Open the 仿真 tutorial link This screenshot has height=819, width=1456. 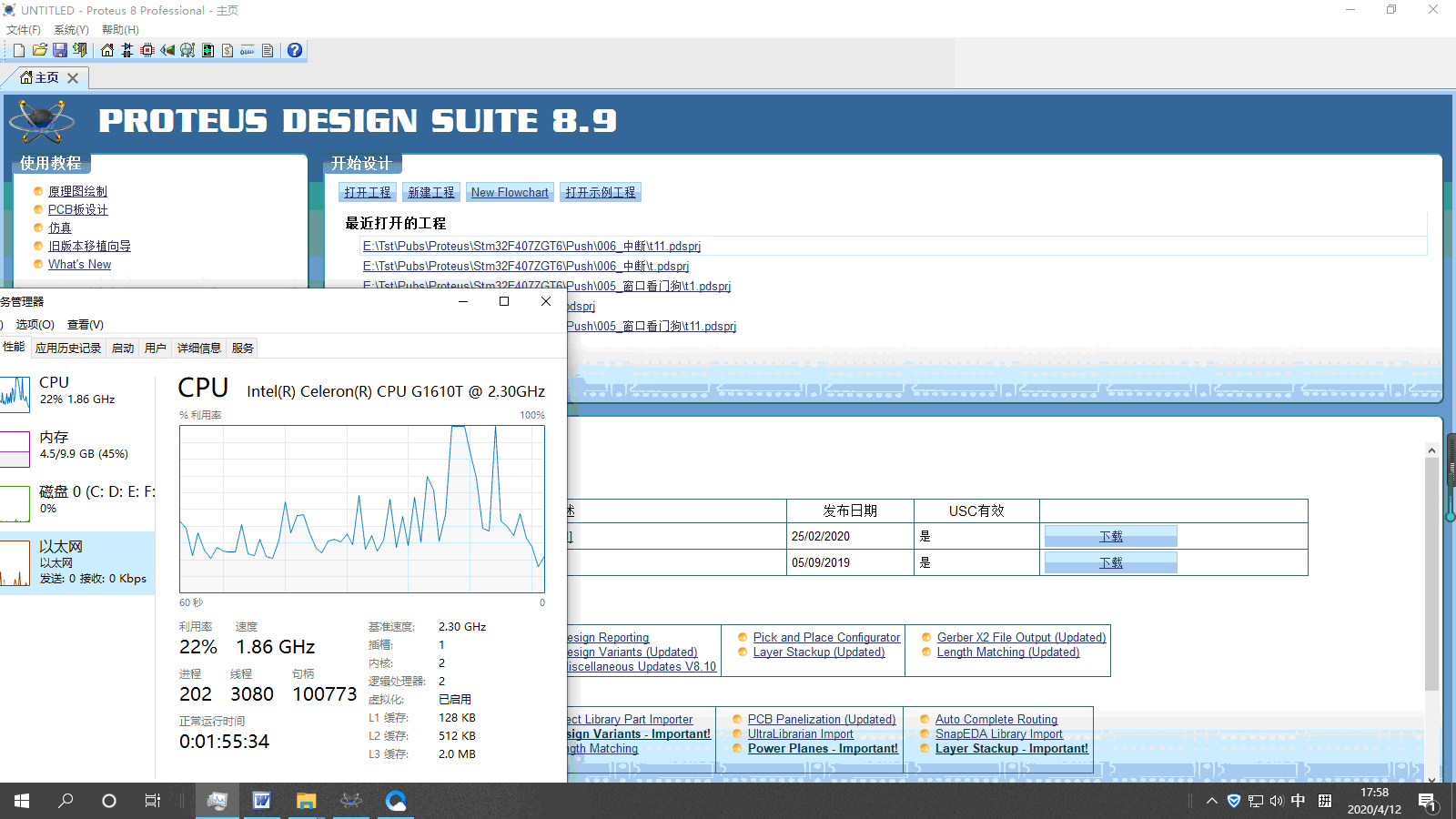coord(60,227)
